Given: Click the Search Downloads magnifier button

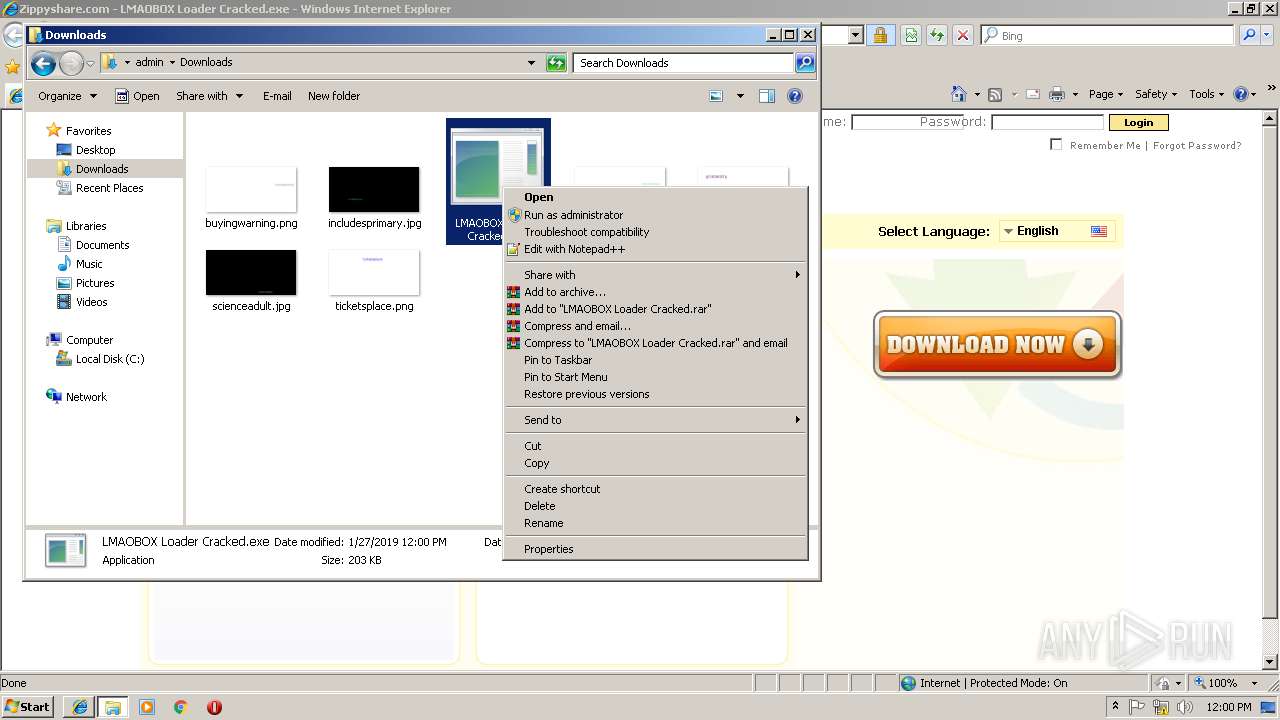Looking at the screenshot, I should pyautogui.click(x=805, y=63).
